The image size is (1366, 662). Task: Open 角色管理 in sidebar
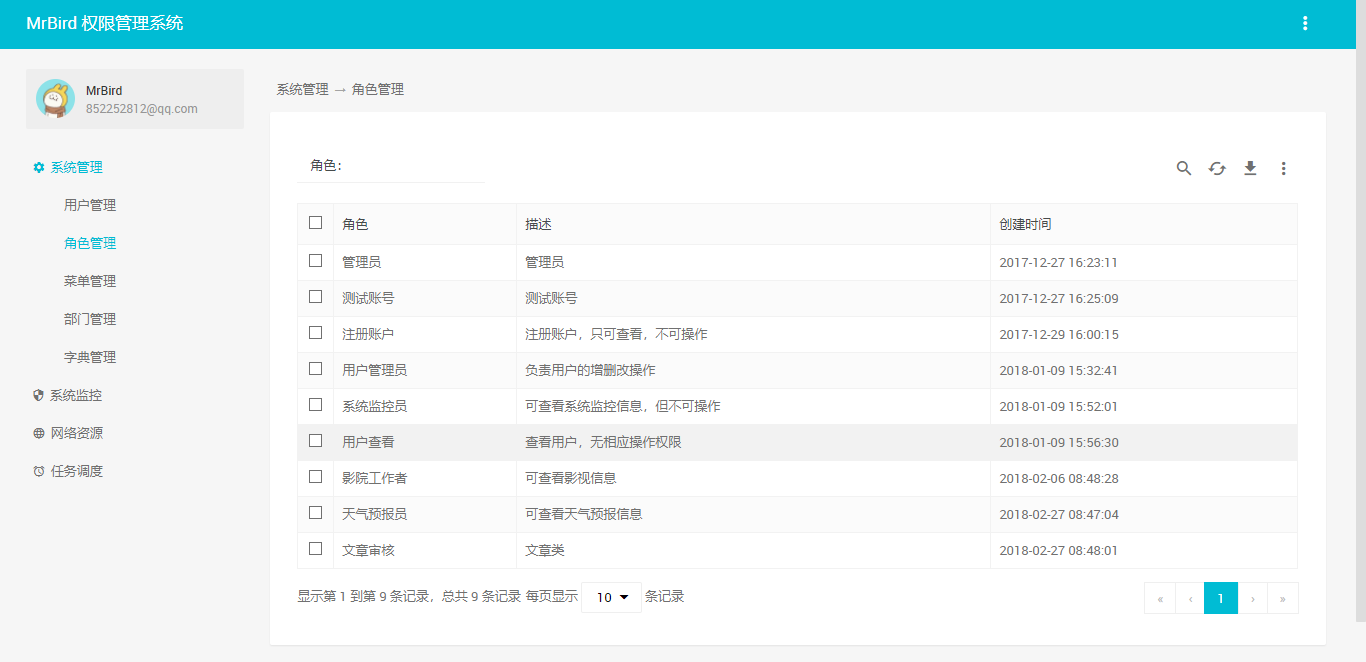click(90, 243)
